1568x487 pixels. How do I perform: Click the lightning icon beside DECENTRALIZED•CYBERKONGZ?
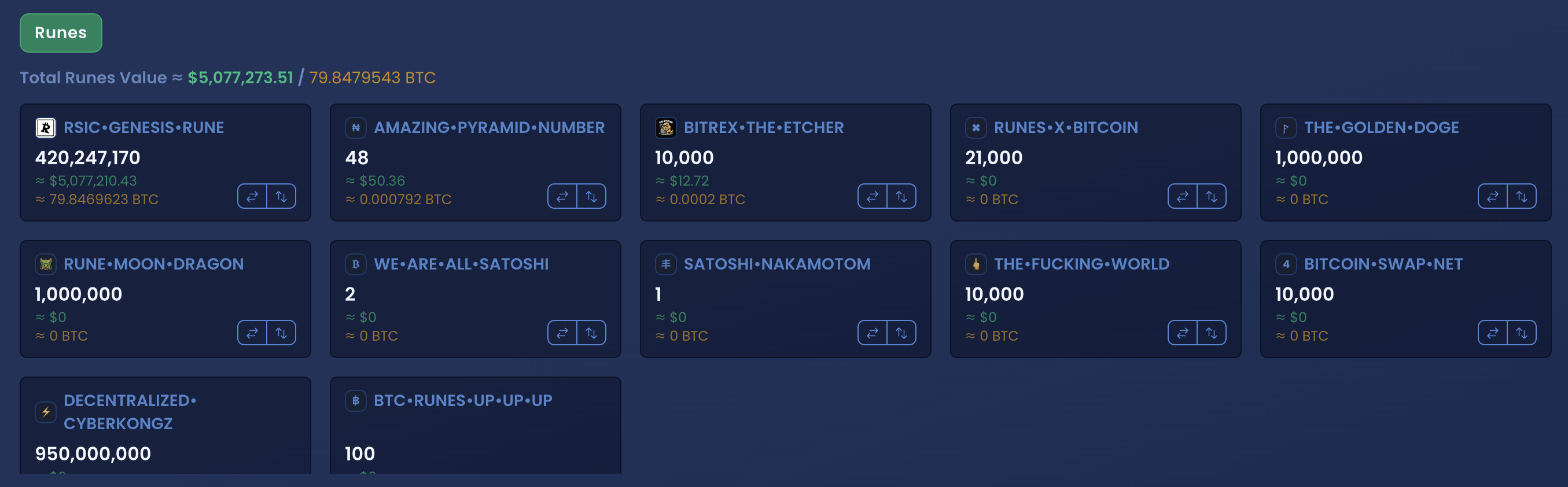click(x=46, y=411)
